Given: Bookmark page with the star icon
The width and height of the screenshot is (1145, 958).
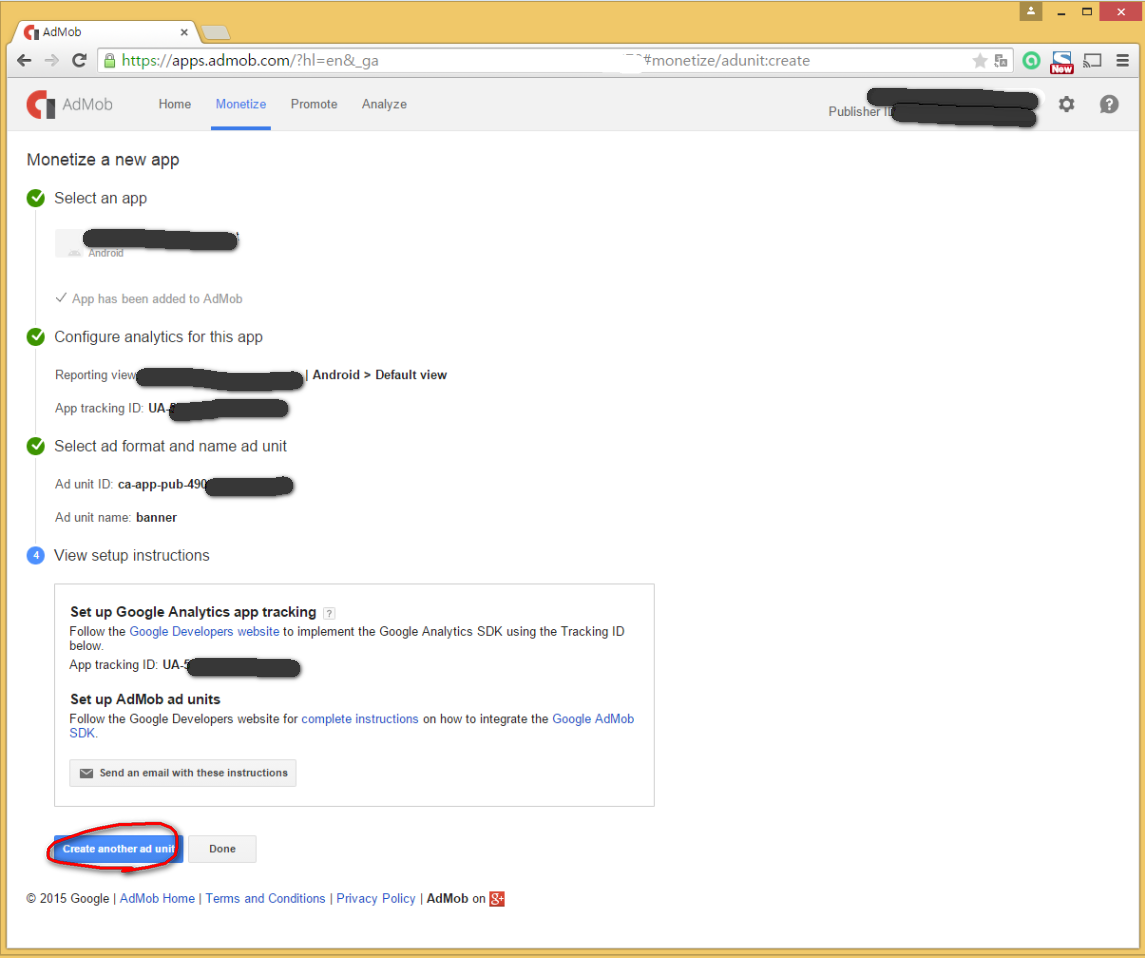Looking at the screenshot, I should coord(979,61).
